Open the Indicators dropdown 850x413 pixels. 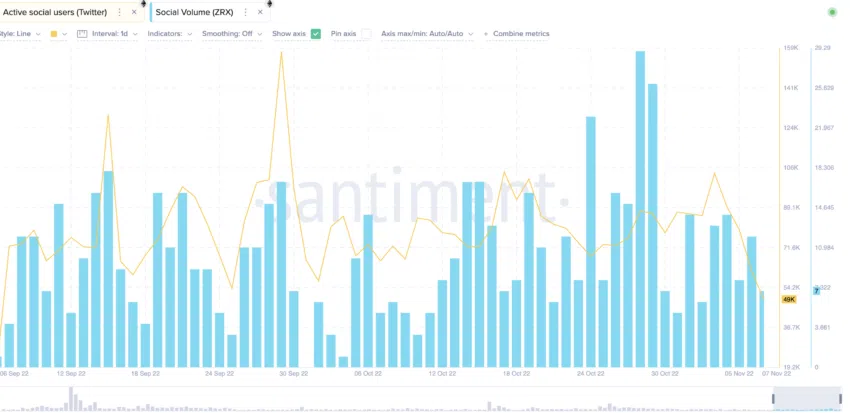coord(170,34)
